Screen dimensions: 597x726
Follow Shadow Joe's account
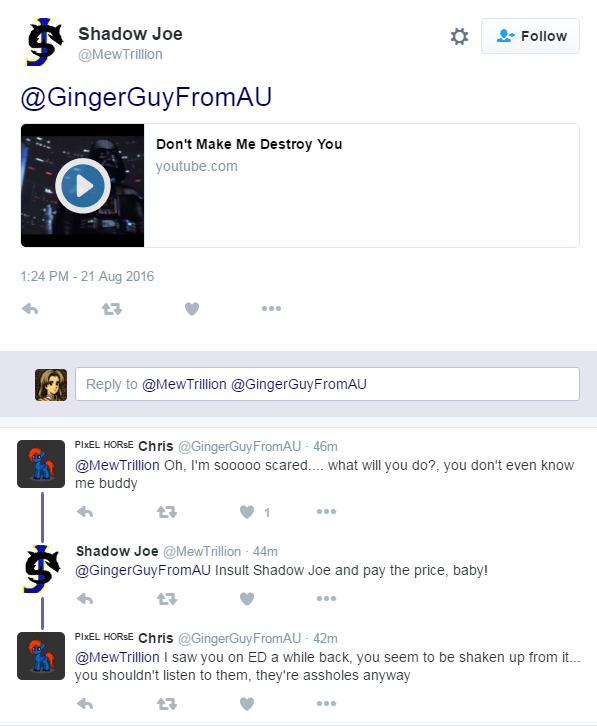tap(530, 36)
